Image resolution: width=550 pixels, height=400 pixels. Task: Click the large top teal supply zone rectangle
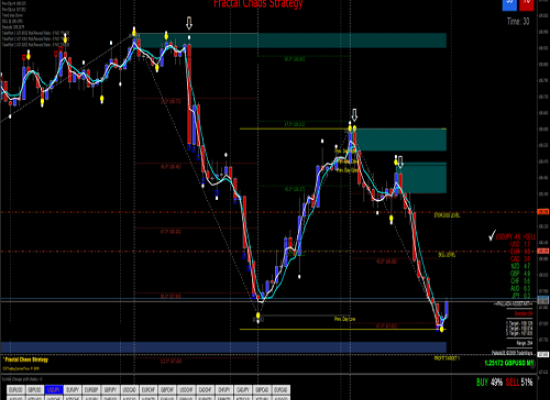pos(292,40)
